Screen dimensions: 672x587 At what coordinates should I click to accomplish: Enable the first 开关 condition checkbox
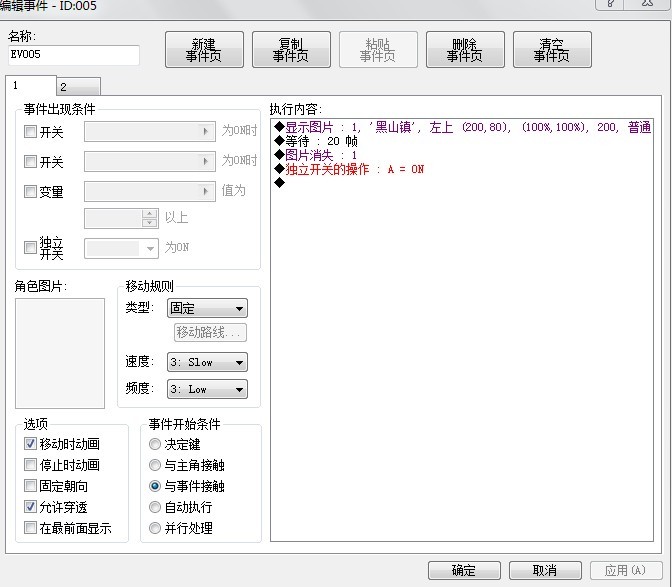pyautogui.click(x=30, y=131)
